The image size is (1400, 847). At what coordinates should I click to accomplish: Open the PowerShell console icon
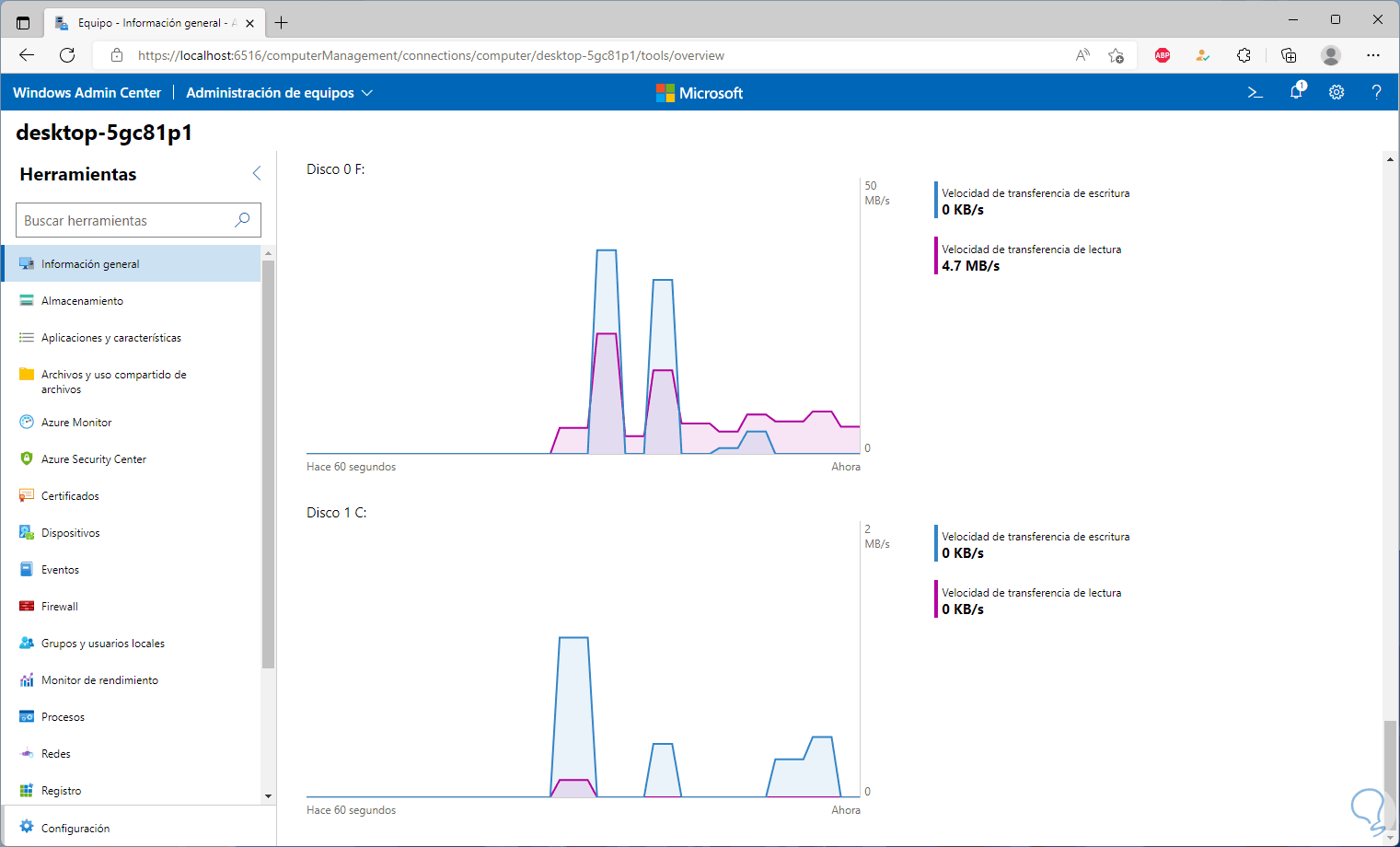1255,92
